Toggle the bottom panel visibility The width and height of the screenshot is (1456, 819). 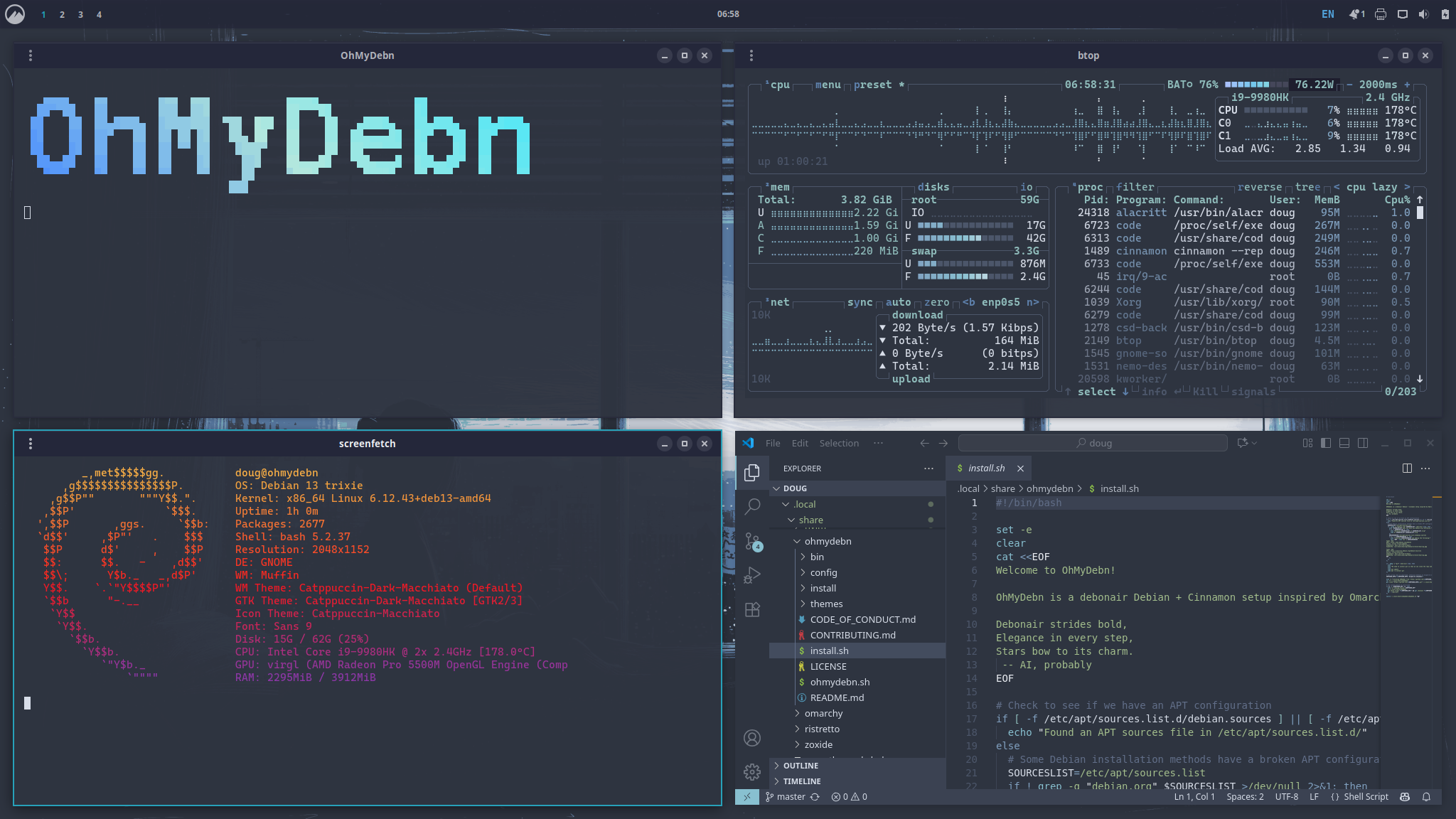tap(1344, 443)
